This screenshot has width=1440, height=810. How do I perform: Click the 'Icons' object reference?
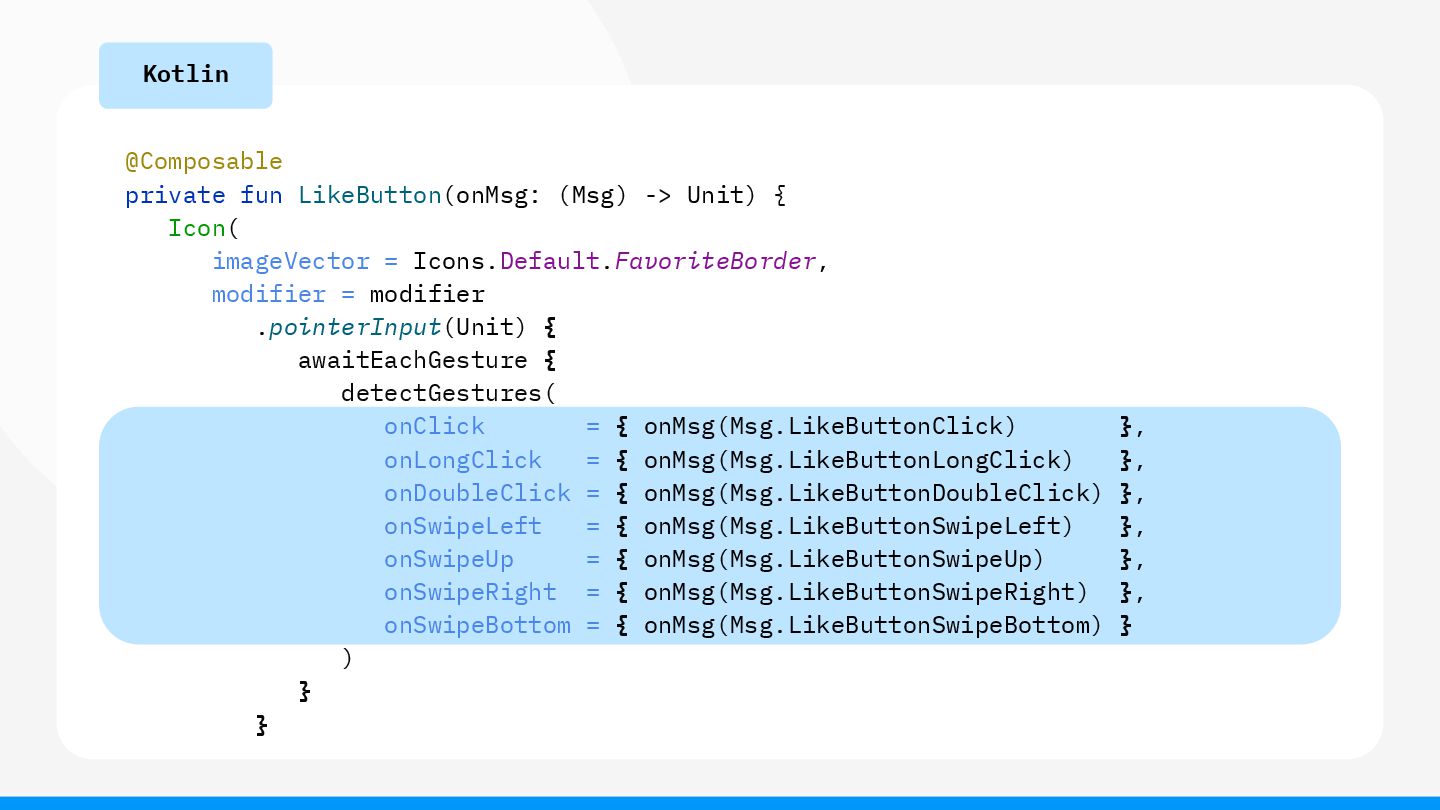point(449,261)
